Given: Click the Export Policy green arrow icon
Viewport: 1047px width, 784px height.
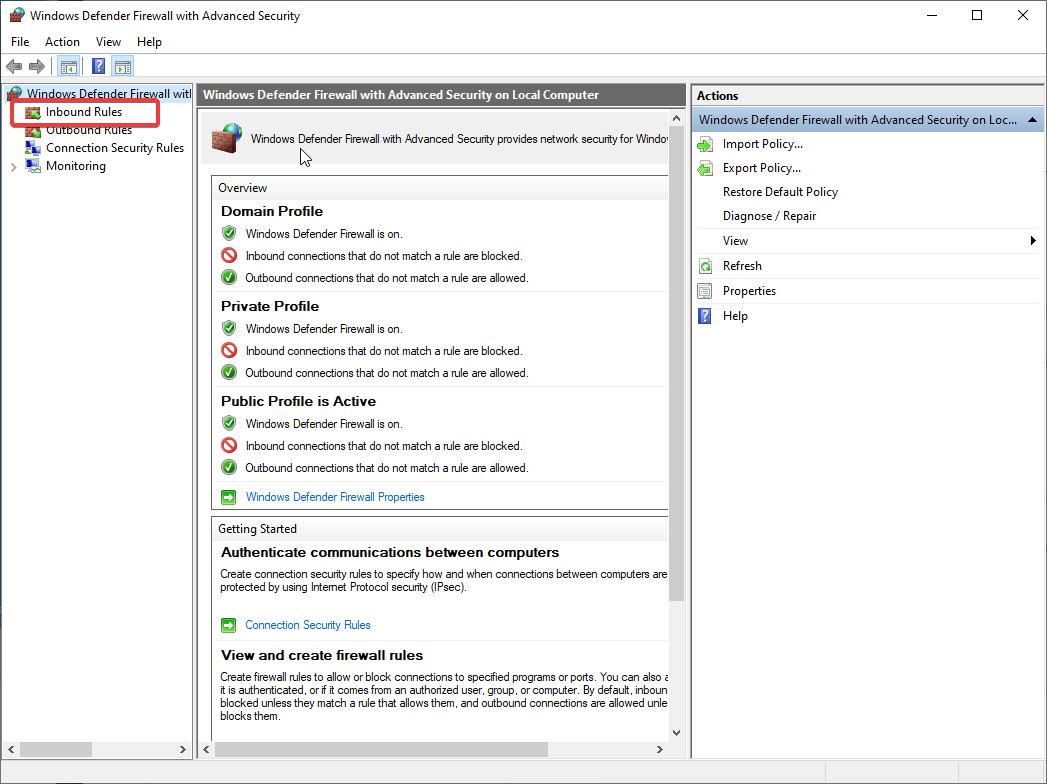Looking at the screenshot, I should point(705,168).
